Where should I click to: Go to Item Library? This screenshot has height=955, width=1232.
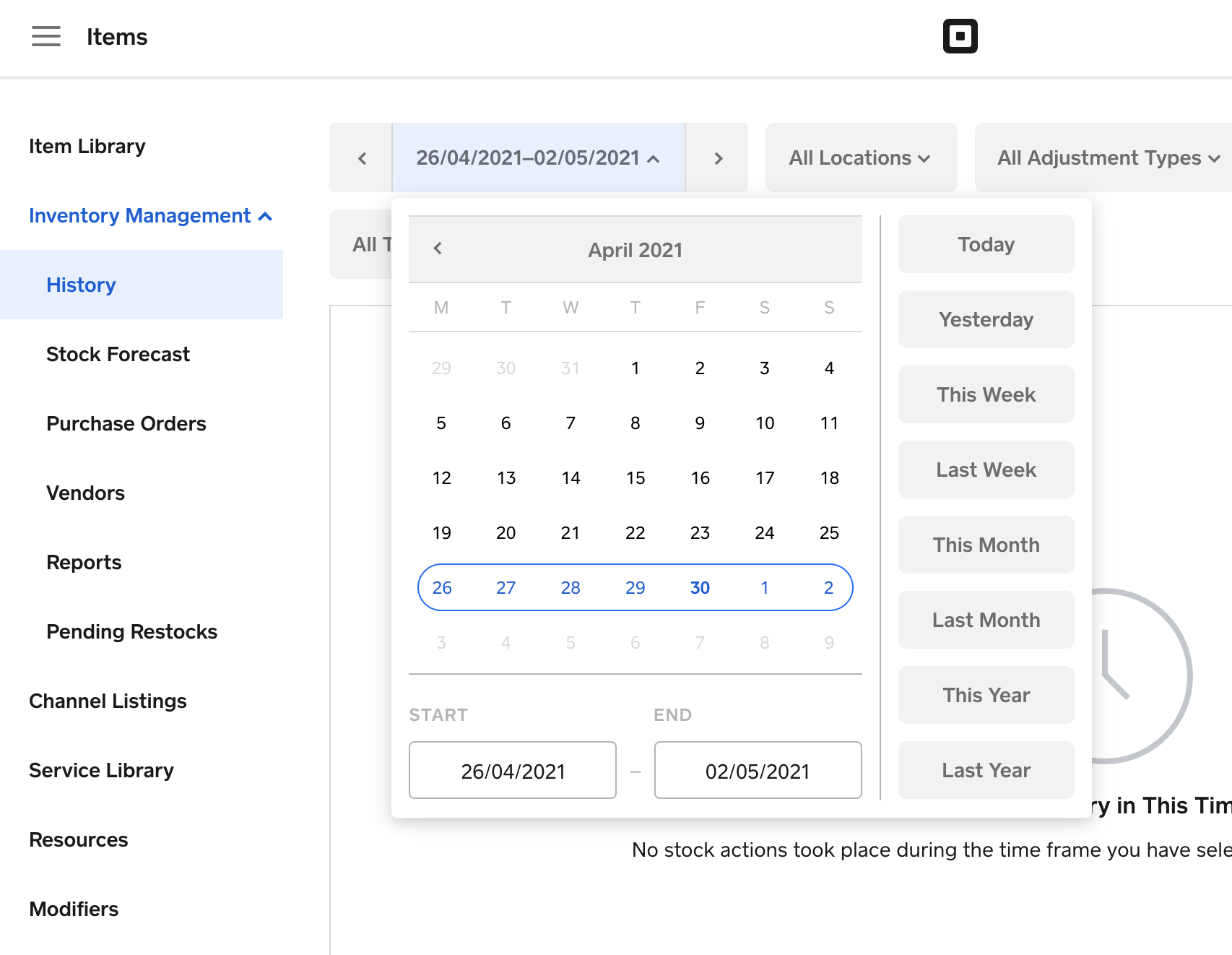[87, 147]
